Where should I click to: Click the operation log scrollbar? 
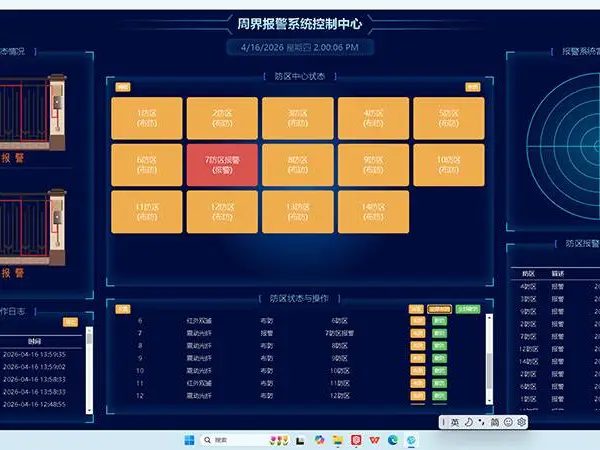[x=89, y=370]
